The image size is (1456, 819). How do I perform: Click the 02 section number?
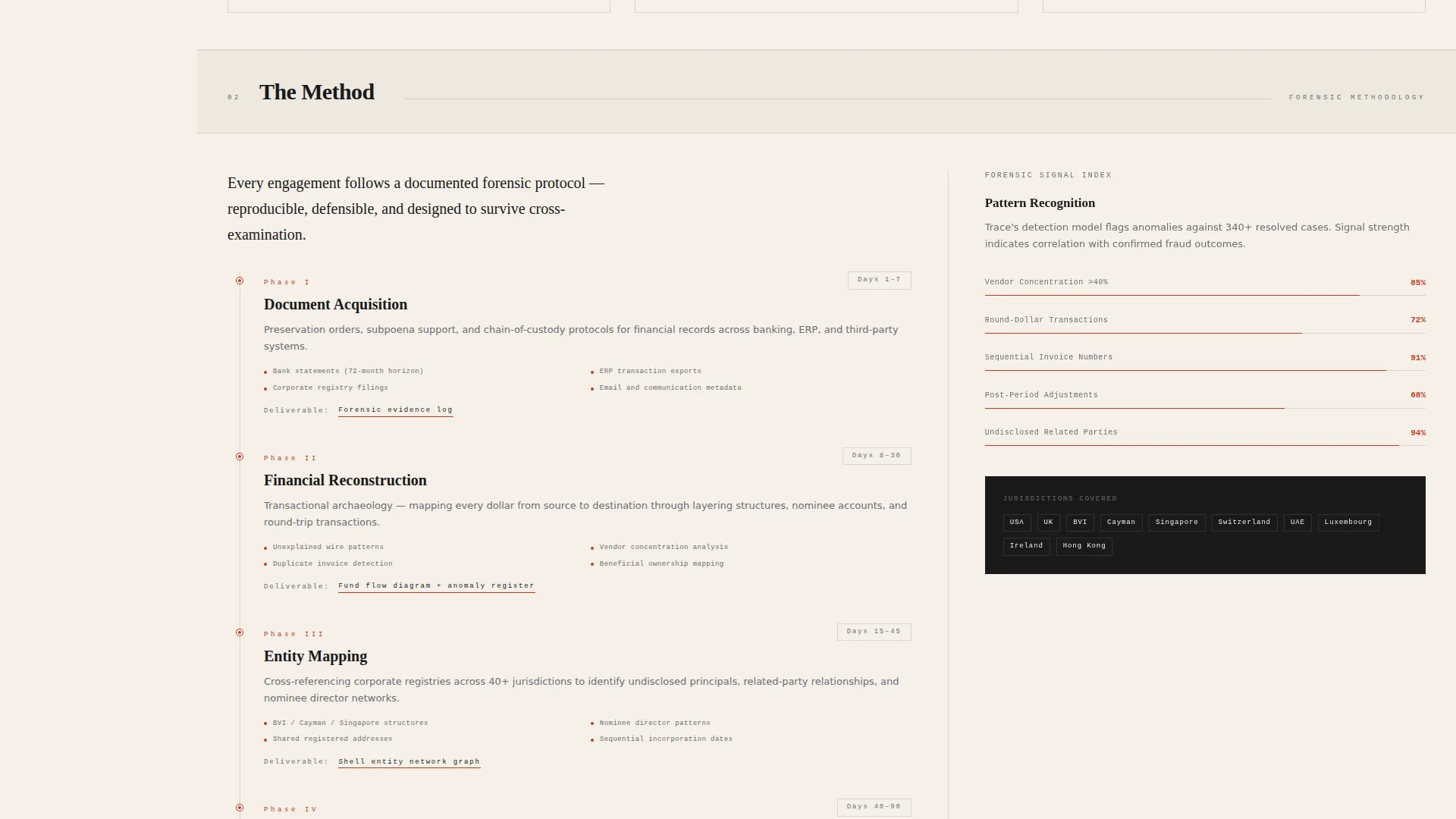234,97
